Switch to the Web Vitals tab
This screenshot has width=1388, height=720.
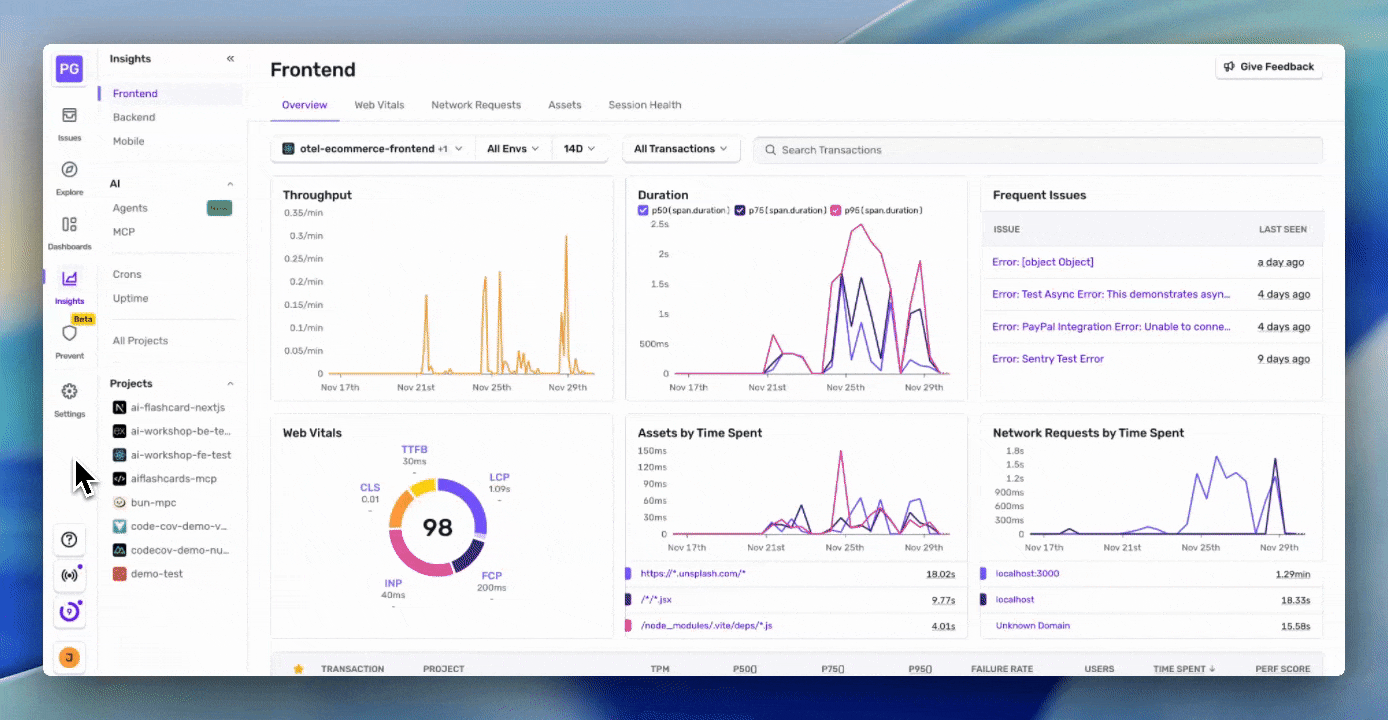pyautogui.click(x=379, y=104)
